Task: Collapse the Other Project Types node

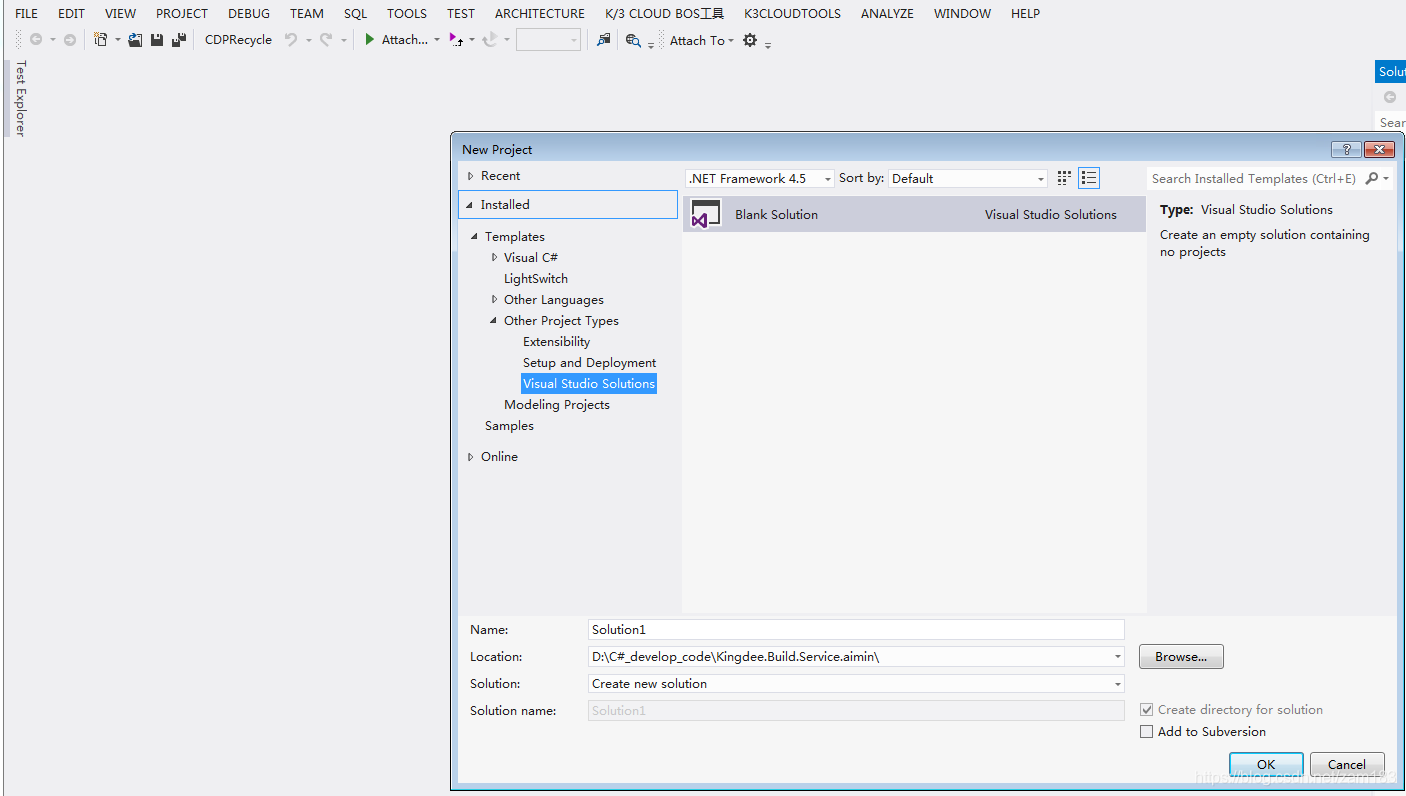Action: (x=494, y=321)
